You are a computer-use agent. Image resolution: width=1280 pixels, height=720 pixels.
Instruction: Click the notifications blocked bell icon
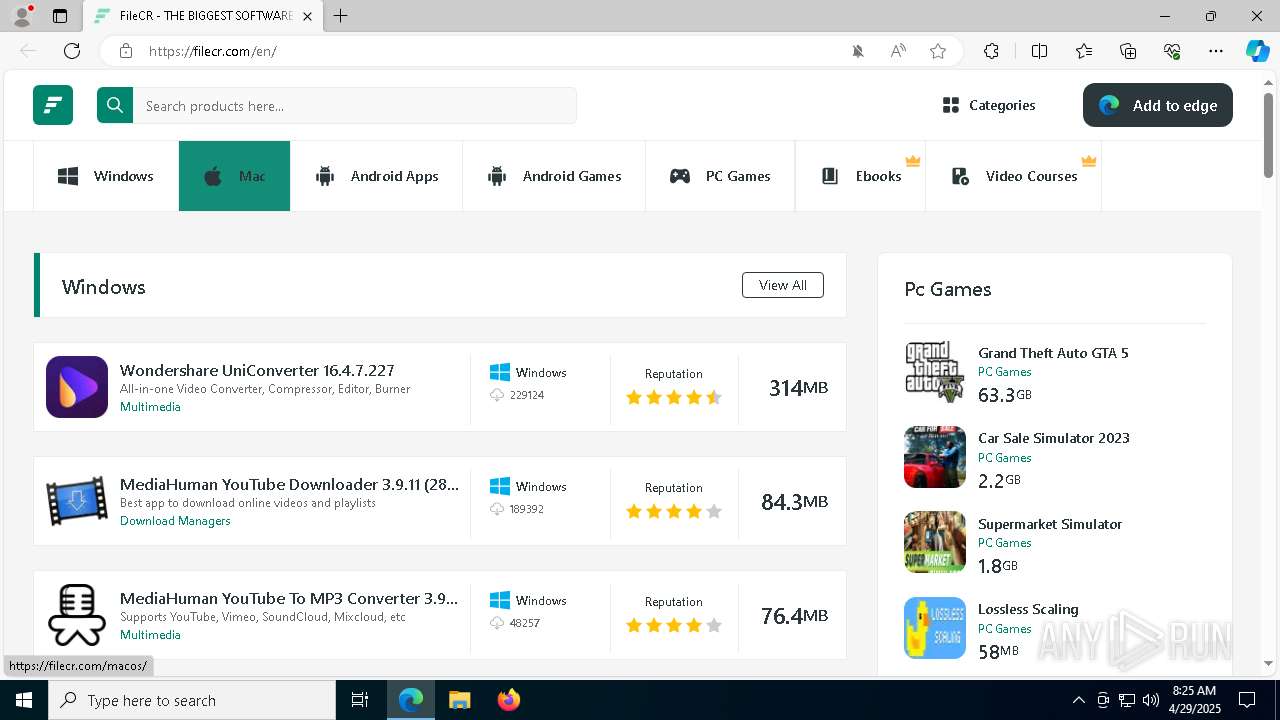(x=858, y=51)
